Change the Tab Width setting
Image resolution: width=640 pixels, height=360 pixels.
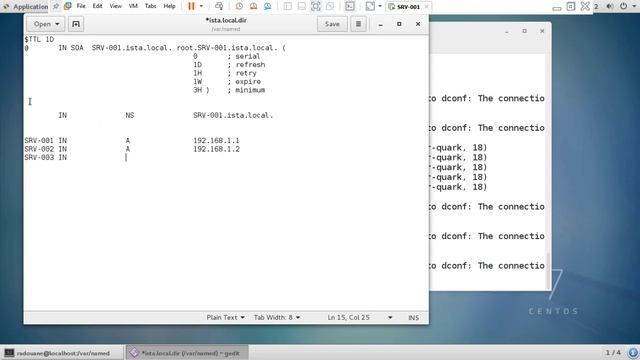[277, 317]
